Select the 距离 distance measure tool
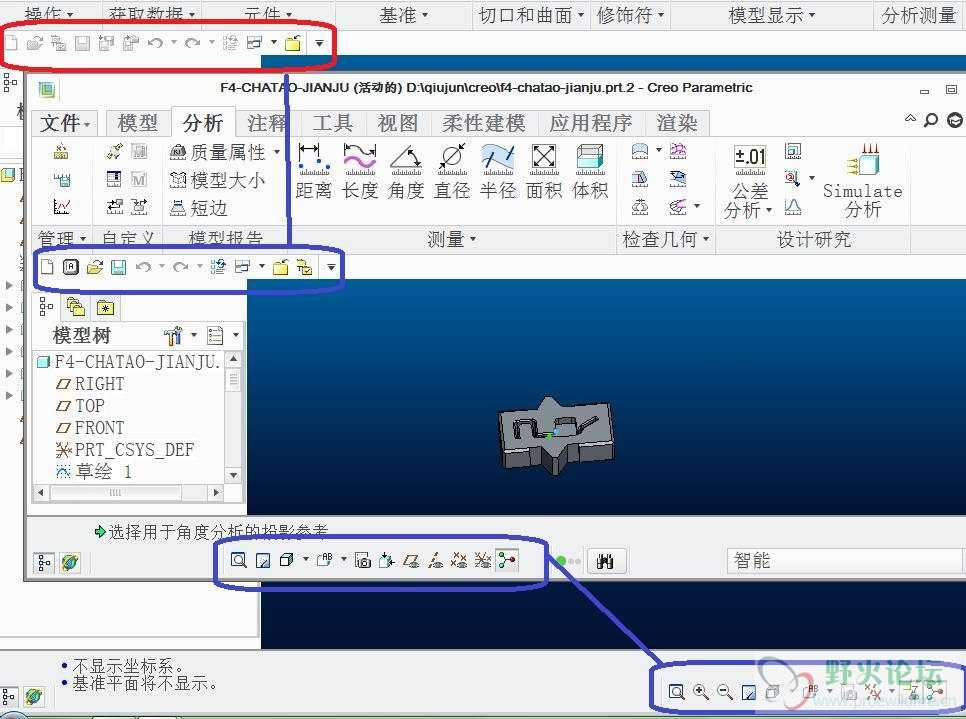 tap(313, 171)
